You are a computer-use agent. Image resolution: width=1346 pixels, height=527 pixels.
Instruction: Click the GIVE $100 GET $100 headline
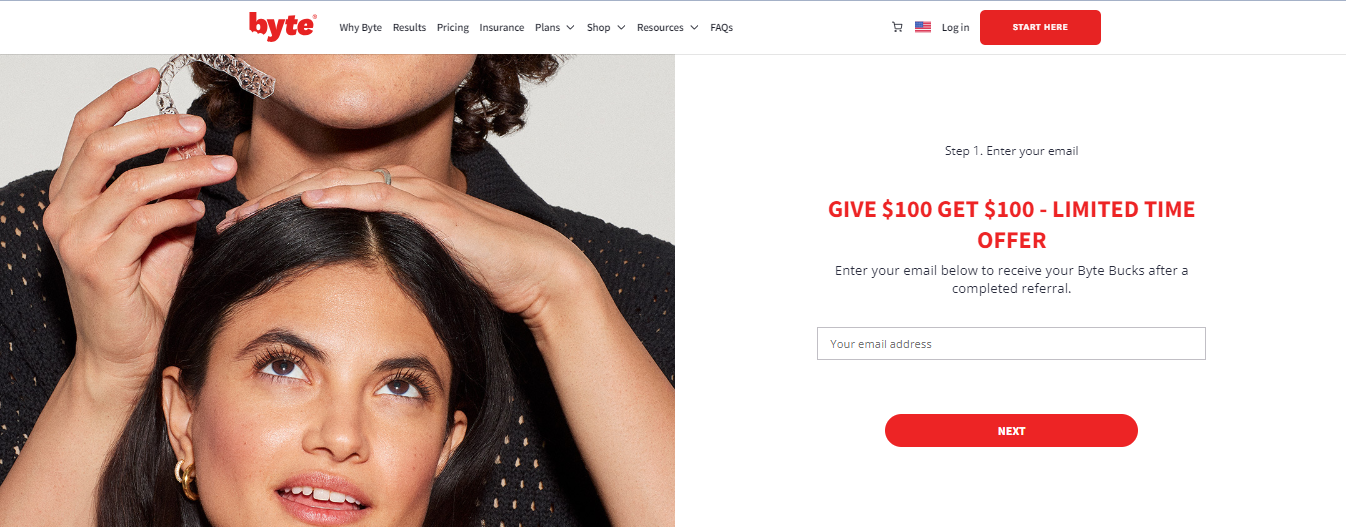pyautogui.click(x=1011, y=225)
